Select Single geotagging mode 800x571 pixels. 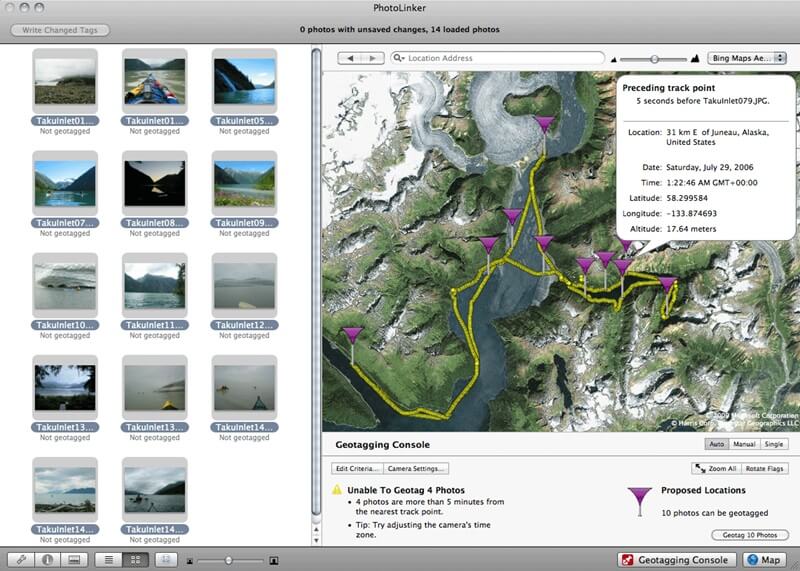[x=774, y=444]
